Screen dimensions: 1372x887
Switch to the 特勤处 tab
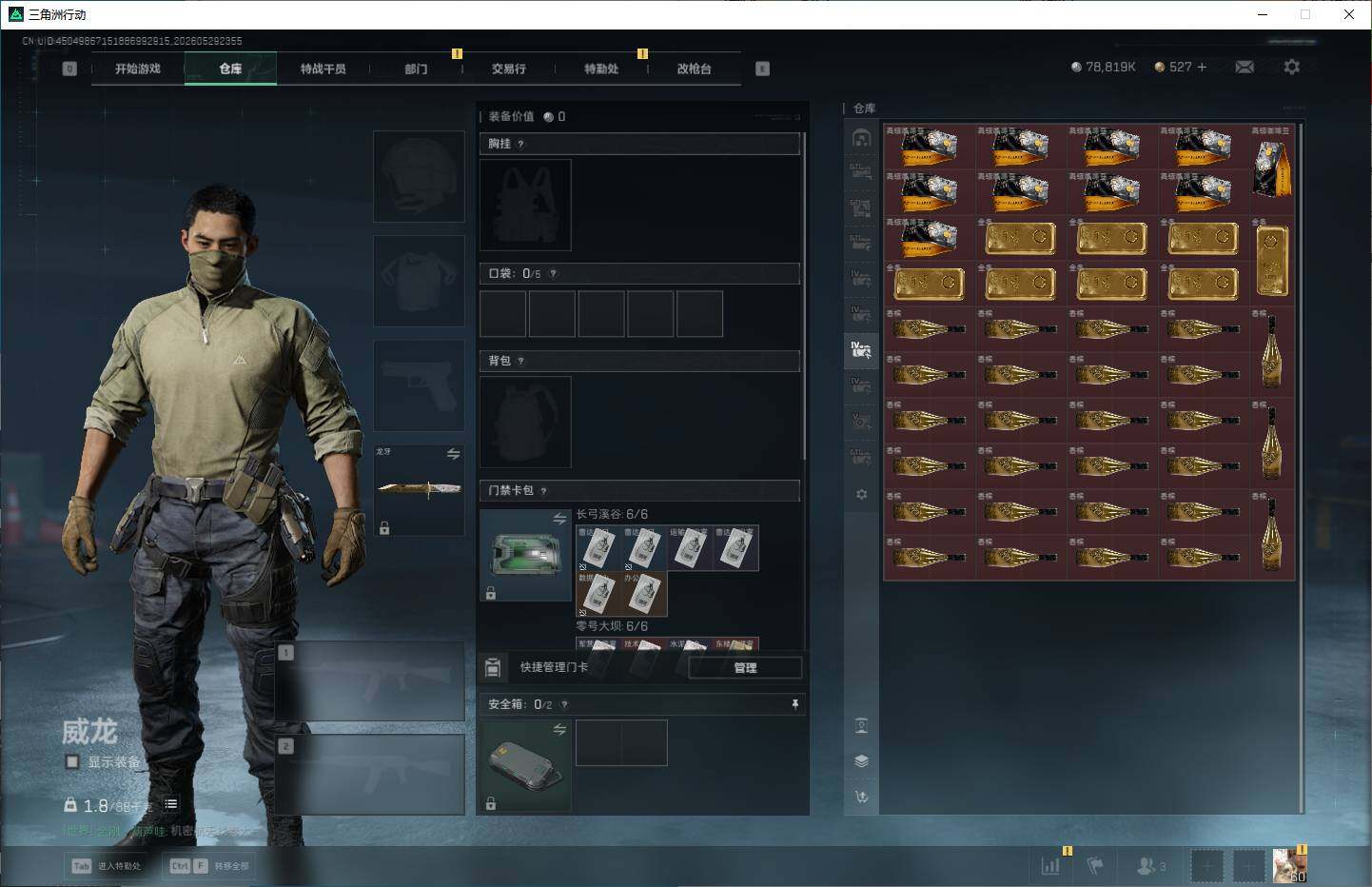click(x=601, y=69)
